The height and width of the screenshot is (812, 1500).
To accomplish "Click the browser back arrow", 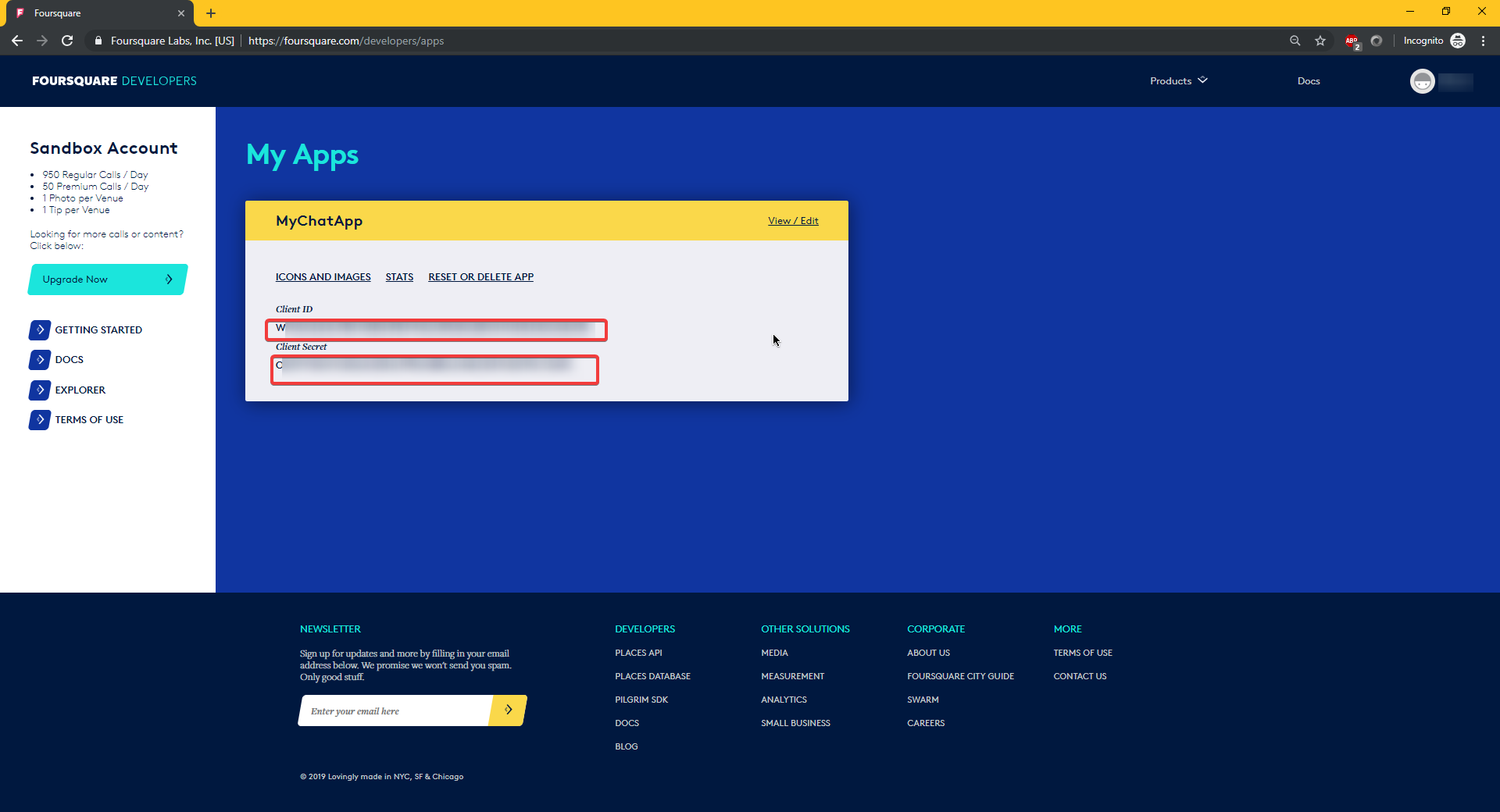I will coord(17,41).
